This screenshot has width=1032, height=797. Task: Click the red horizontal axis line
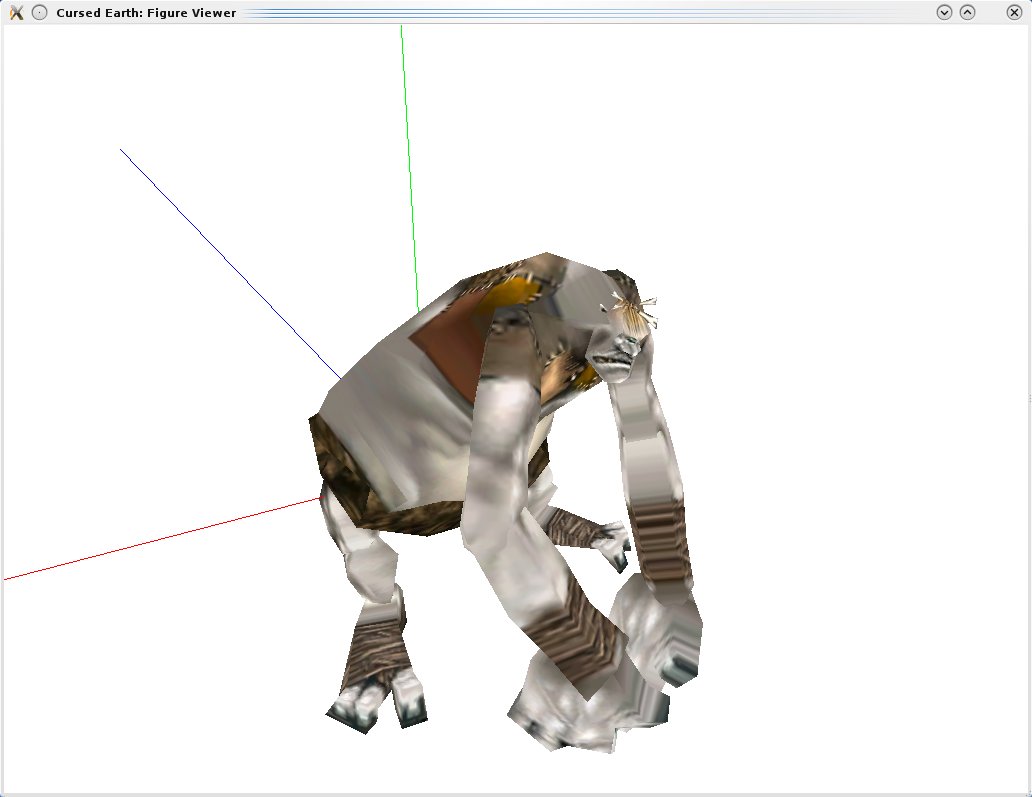point(150,544)
